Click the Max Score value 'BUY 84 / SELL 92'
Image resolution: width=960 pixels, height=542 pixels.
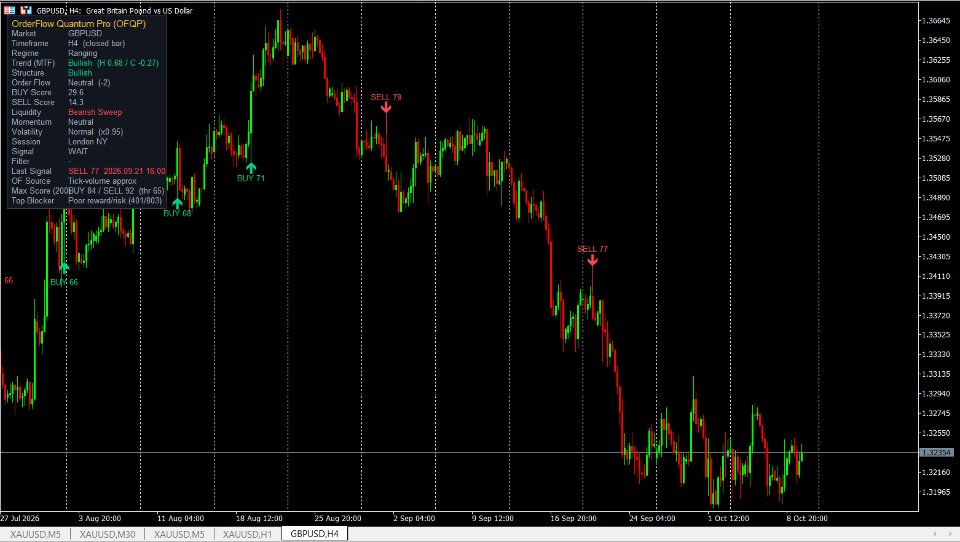click(102, 190)
